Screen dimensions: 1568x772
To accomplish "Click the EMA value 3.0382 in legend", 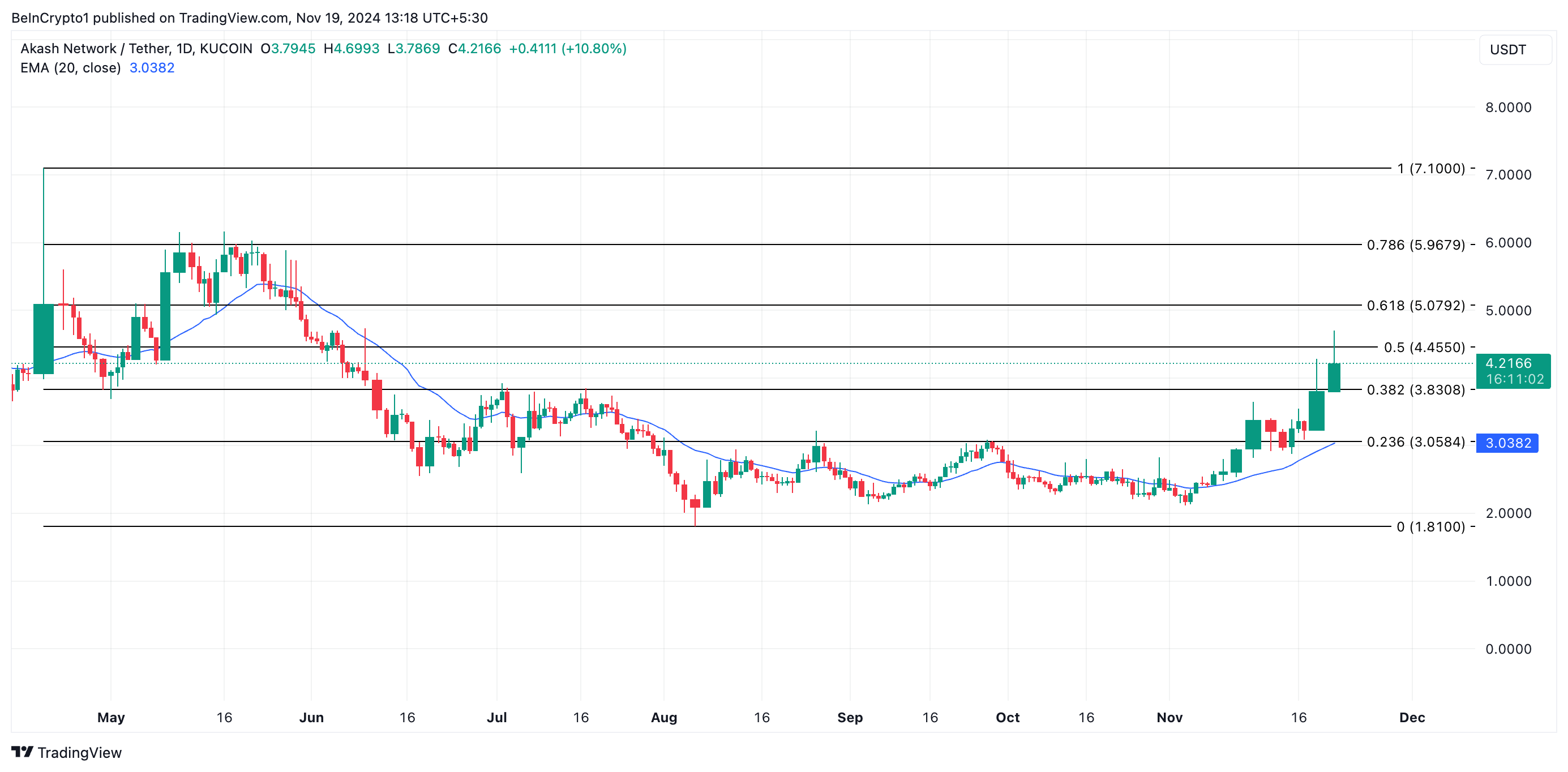I will [x=152, y=67].
